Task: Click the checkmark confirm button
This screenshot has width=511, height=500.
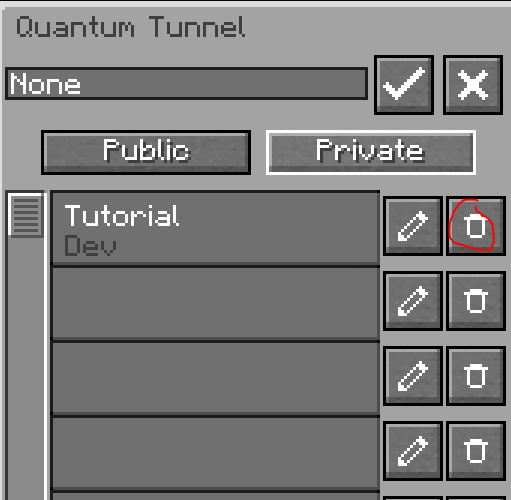Action: tap(404, 85)
